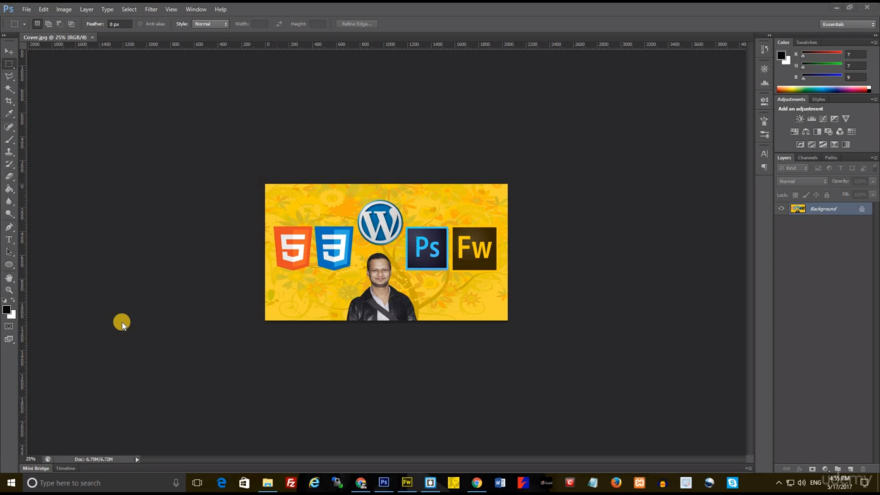880x495 pixels.
Task: Select the Move tool
Action: coord(10,51)
